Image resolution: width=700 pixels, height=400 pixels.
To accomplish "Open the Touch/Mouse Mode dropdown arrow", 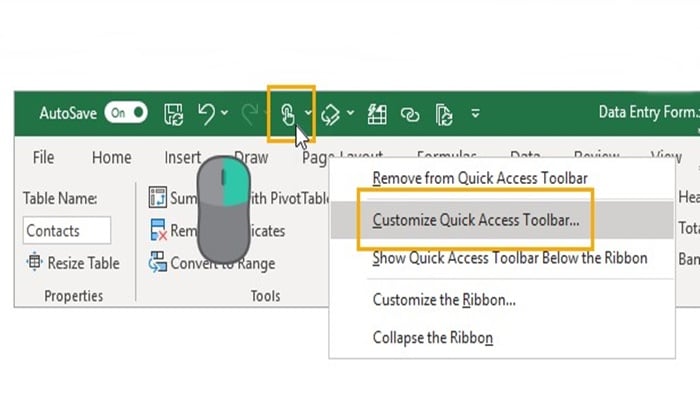I will [308, 113].
